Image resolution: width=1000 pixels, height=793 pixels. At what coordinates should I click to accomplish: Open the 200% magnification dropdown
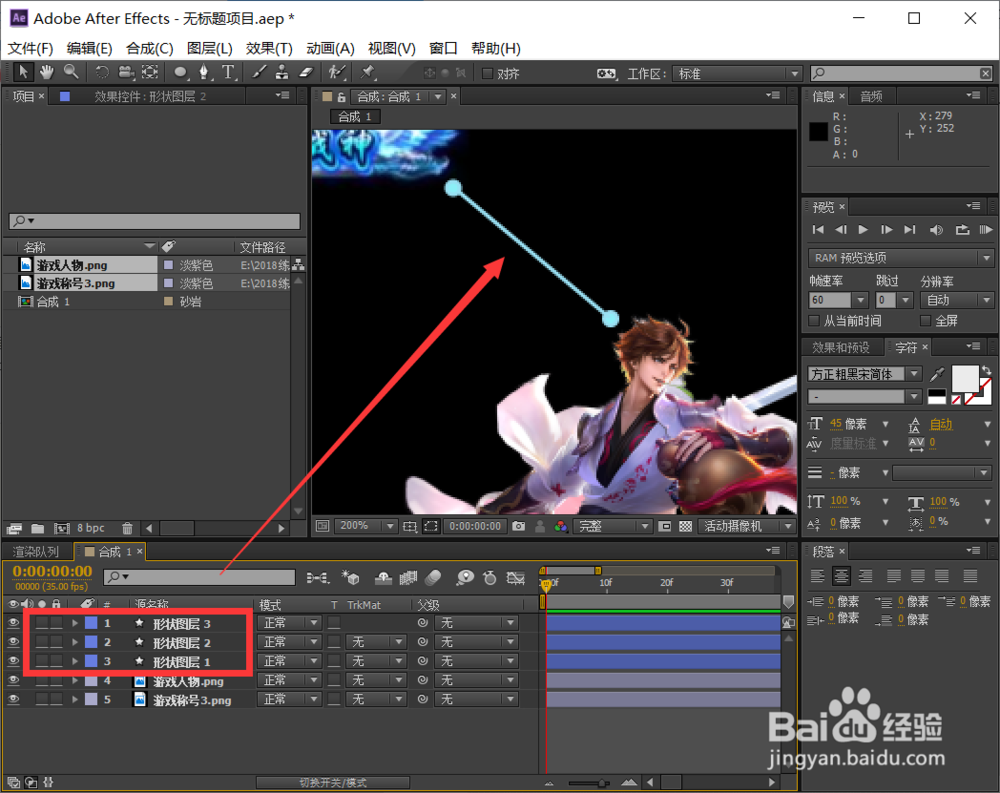tap(365, 526)
